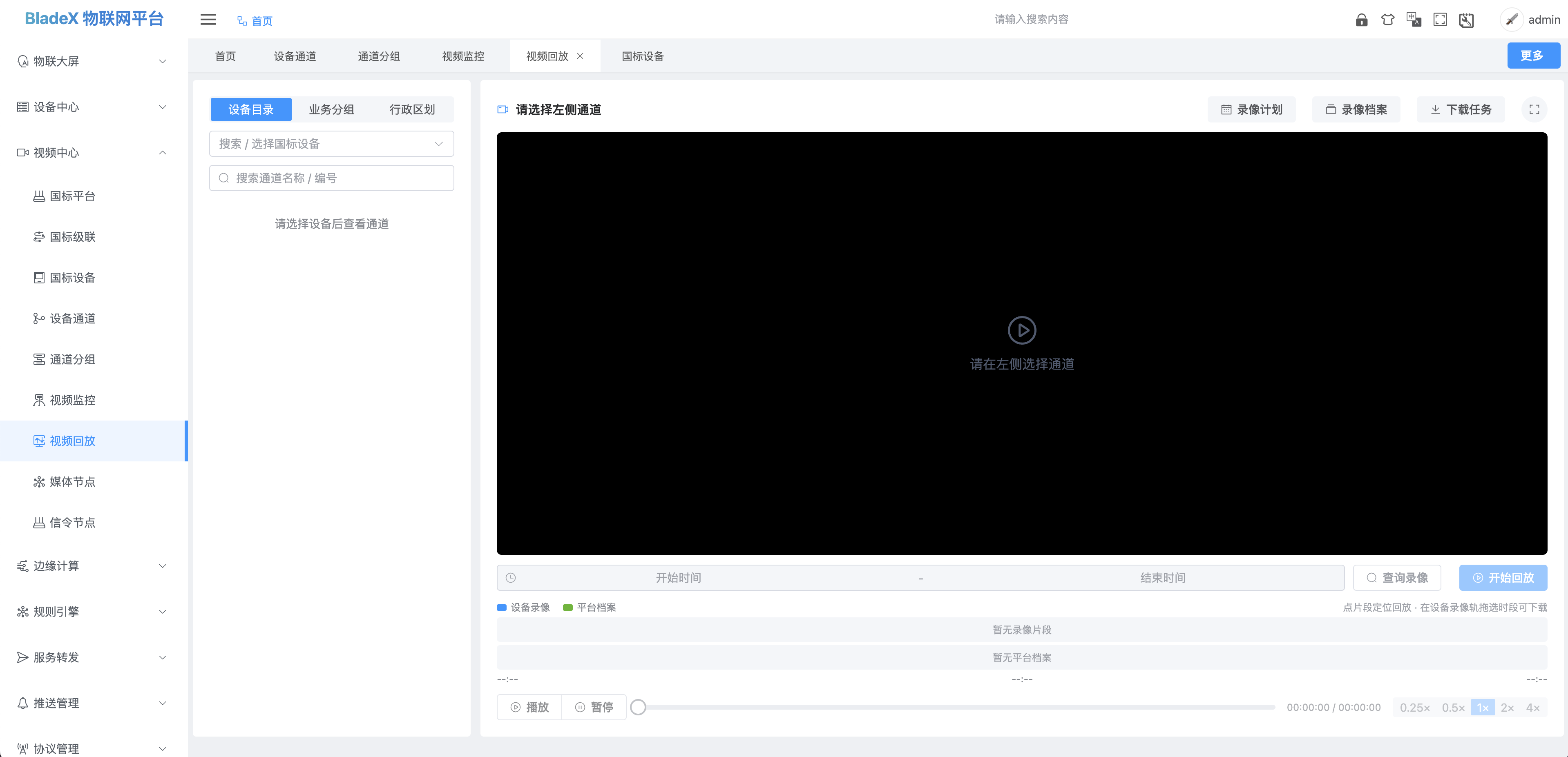1568x757 pixels.
Task: Open 国标设备 sidebar item
Action: coord(93,278)
